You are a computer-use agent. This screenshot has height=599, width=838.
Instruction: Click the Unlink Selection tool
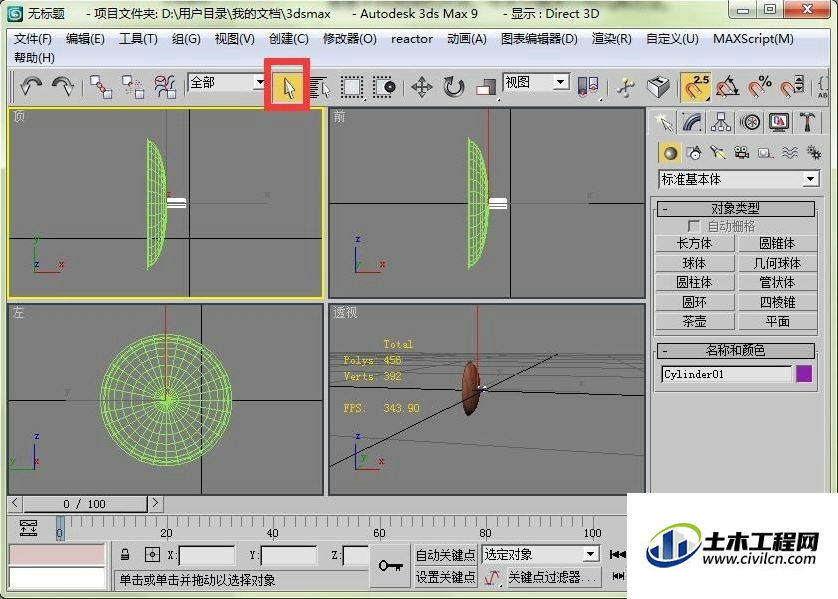pos(133,86)
